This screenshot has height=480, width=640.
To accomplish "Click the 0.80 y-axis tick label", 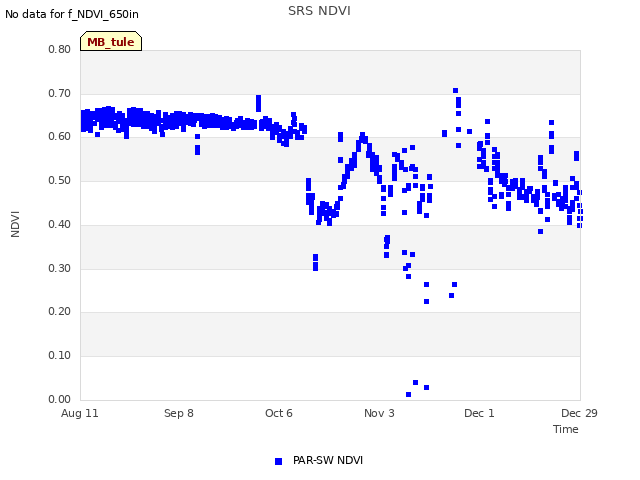I will [x=60, y=49].
